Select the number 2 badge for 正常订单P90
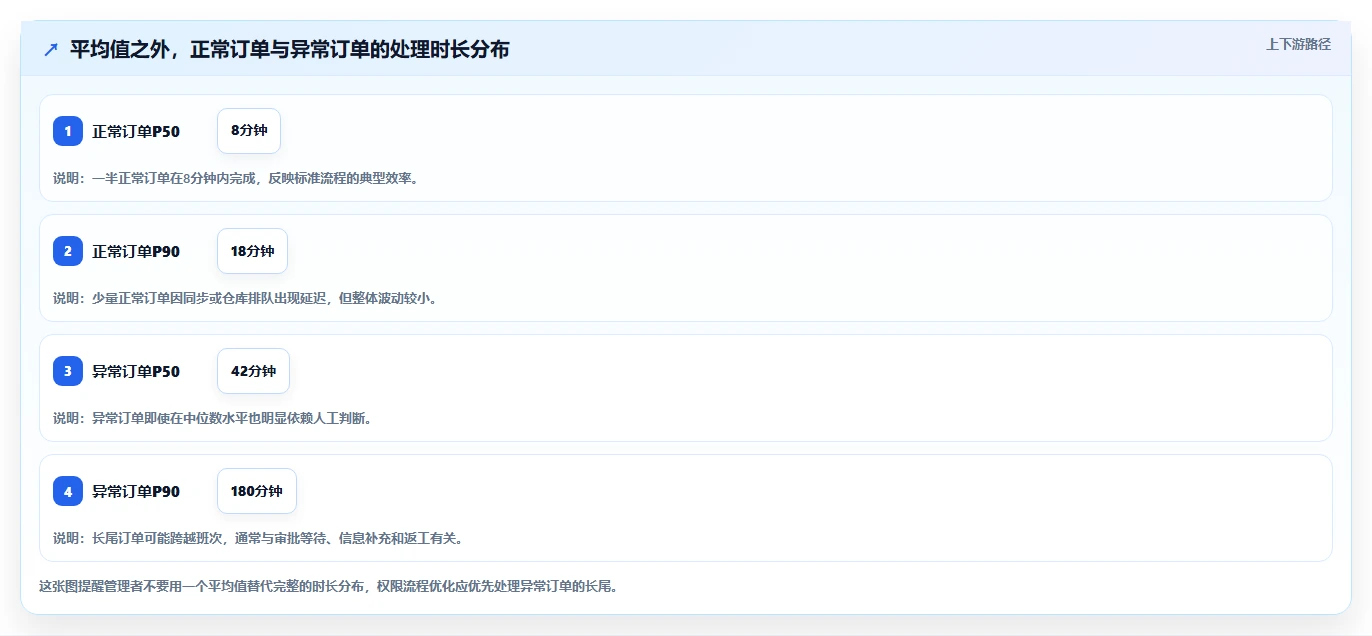 68,251
